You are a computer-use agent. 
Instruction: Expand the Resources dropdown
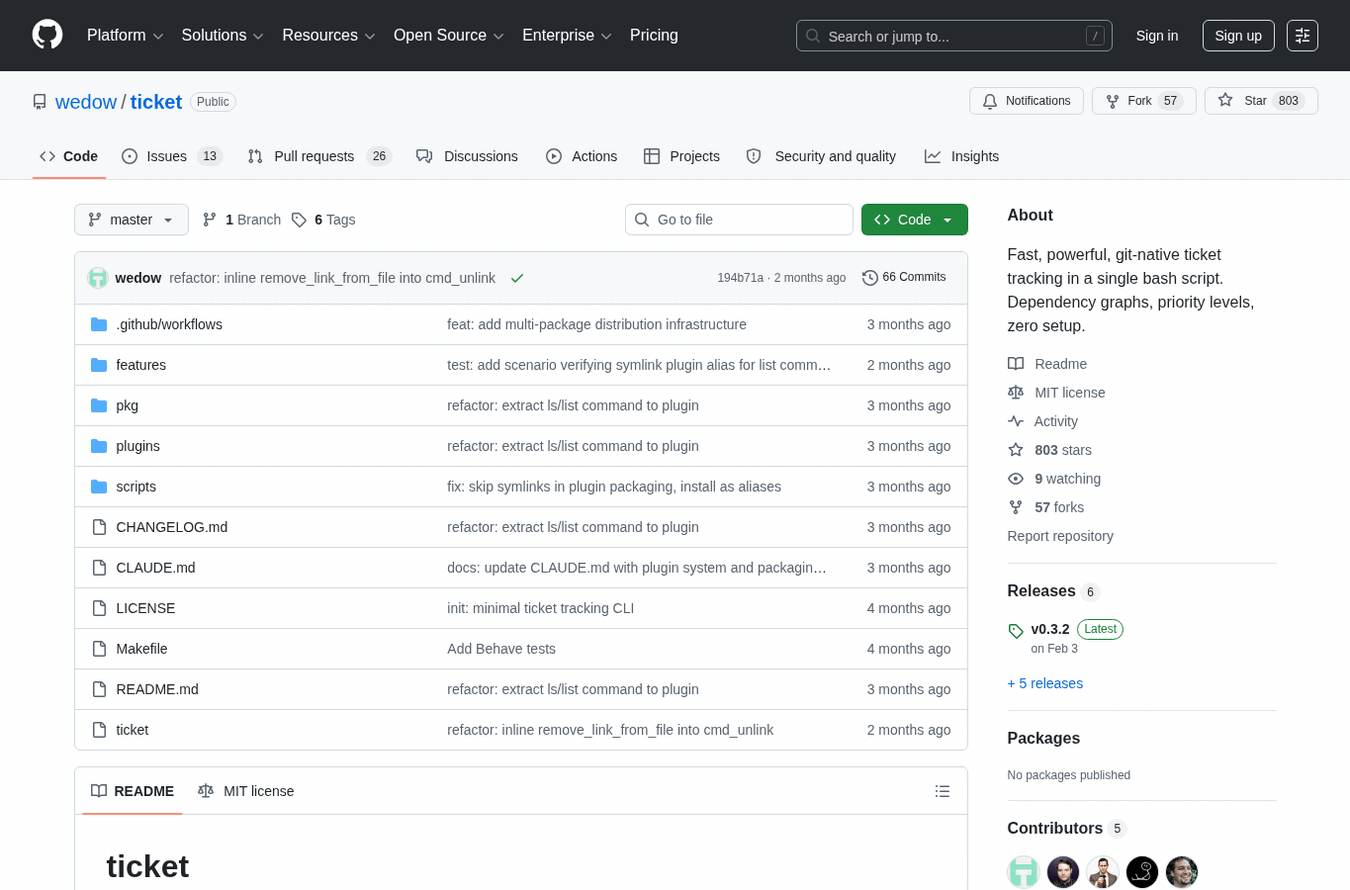(329, 35)
